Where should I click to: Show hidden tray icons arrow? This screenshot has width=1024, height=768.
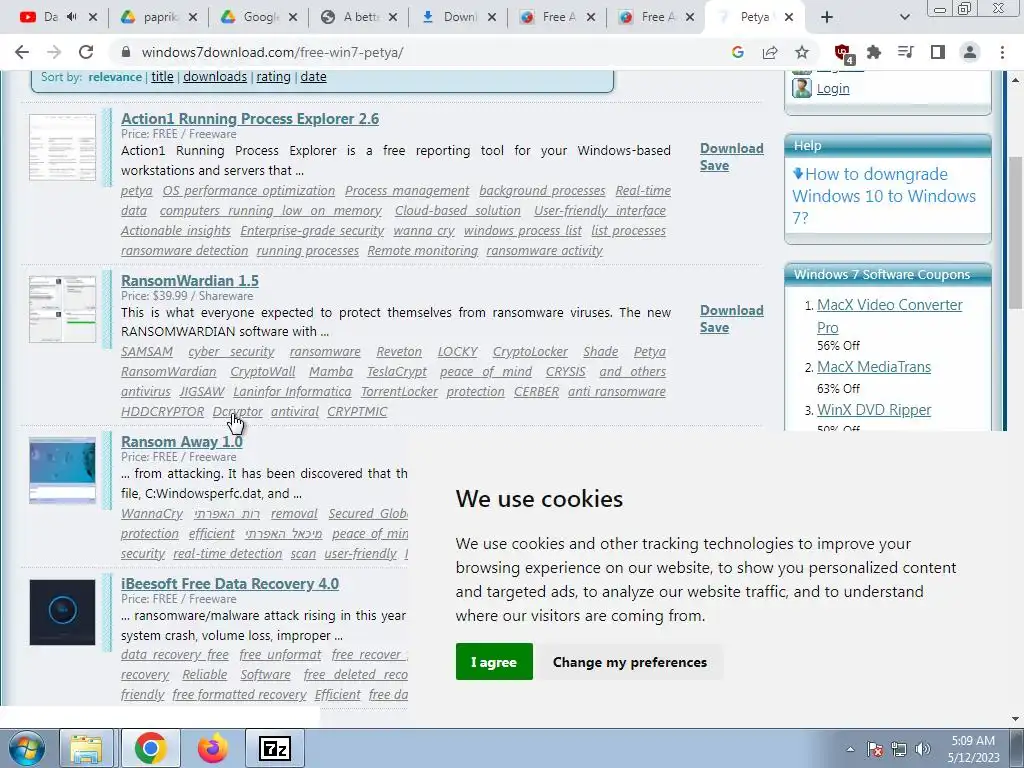point(850,749)
